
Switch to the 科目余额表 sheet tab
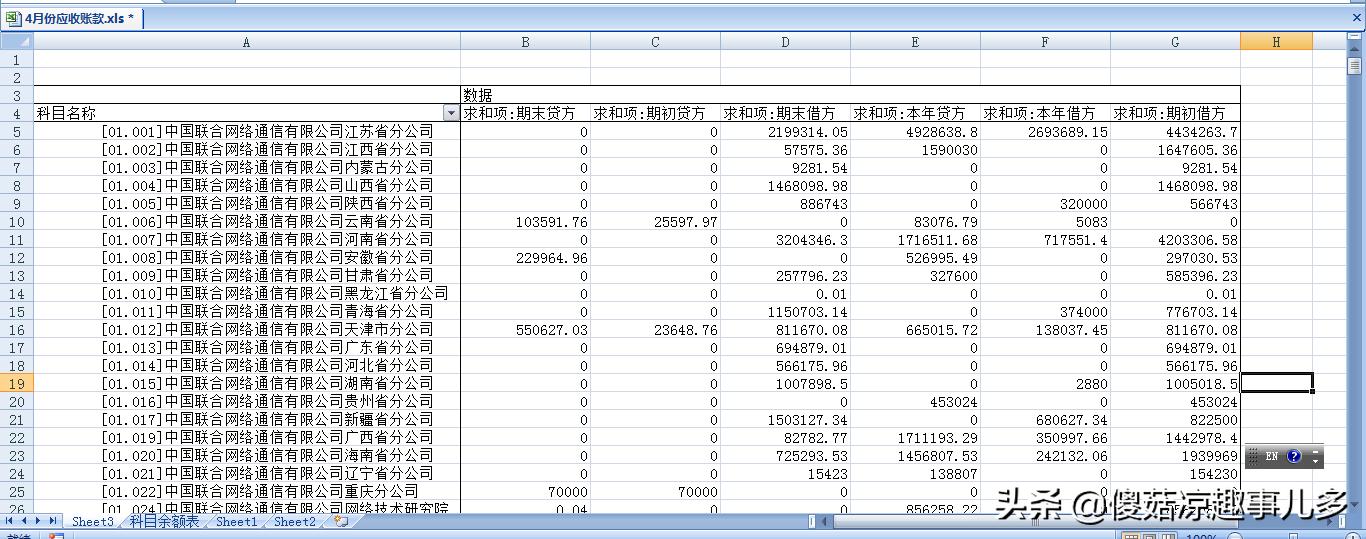tap(164, 521)
